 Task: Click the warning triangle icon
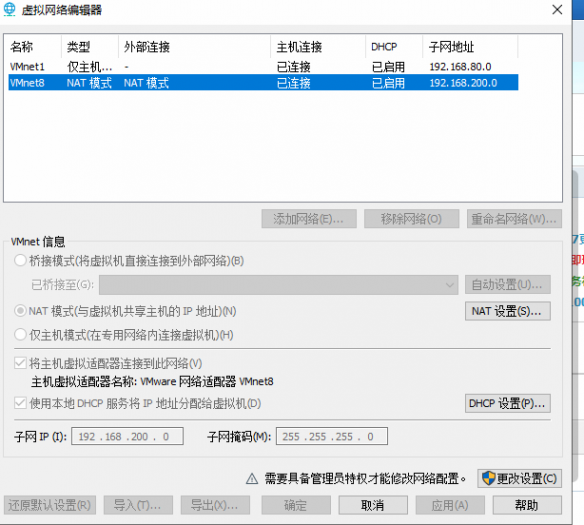pyautogui.click(x=252, y=478)
